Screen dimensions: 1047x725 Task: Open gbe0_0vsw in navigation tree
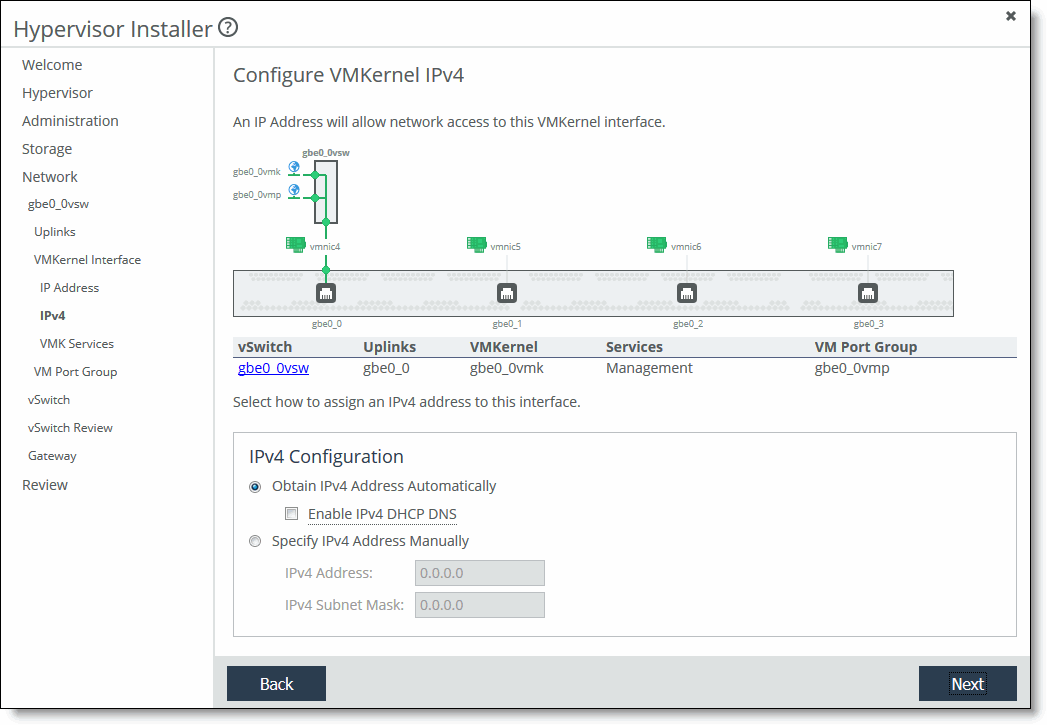click(x=58, y=204)
